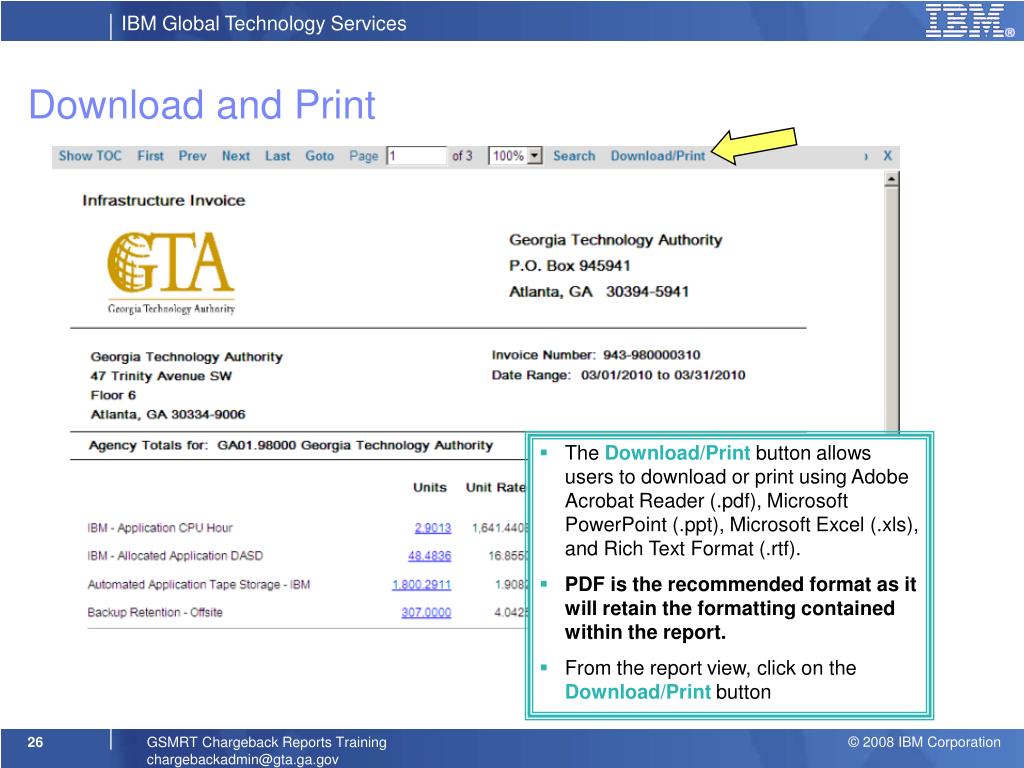The width and height of the screenshot is (1024, 768).
Task: Click the © 2008 IBM Corporation footer text
Action: tap(924, 743)
